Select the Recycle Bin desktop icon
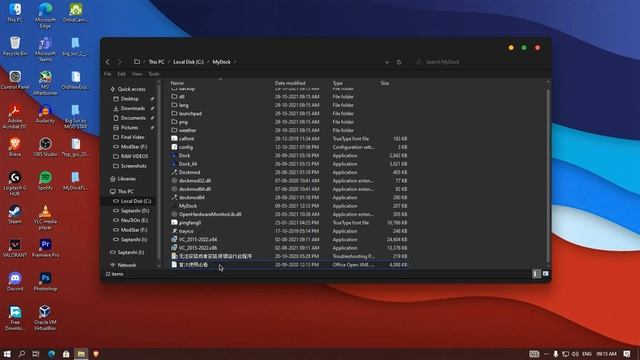This screenshot has width=640, height=360. pos(15,46)
